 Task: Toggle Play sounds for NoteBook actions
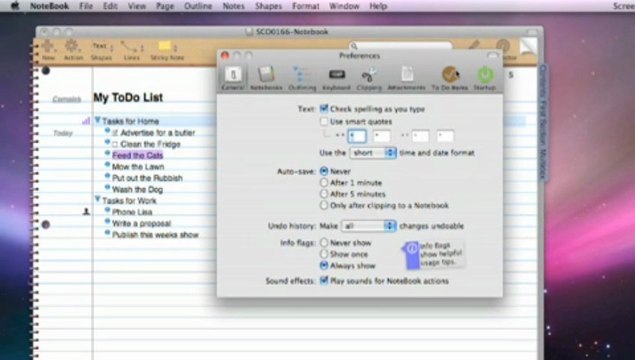coord(324,280)
